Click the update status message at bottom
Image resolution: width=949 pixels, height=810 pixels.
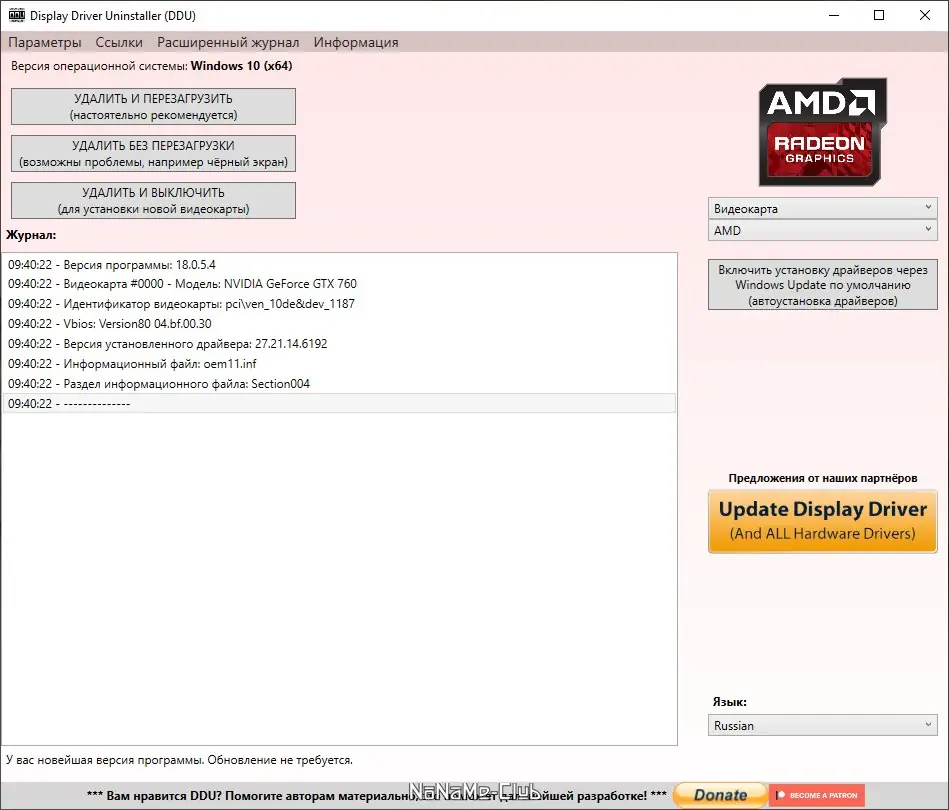click(179, 760)
